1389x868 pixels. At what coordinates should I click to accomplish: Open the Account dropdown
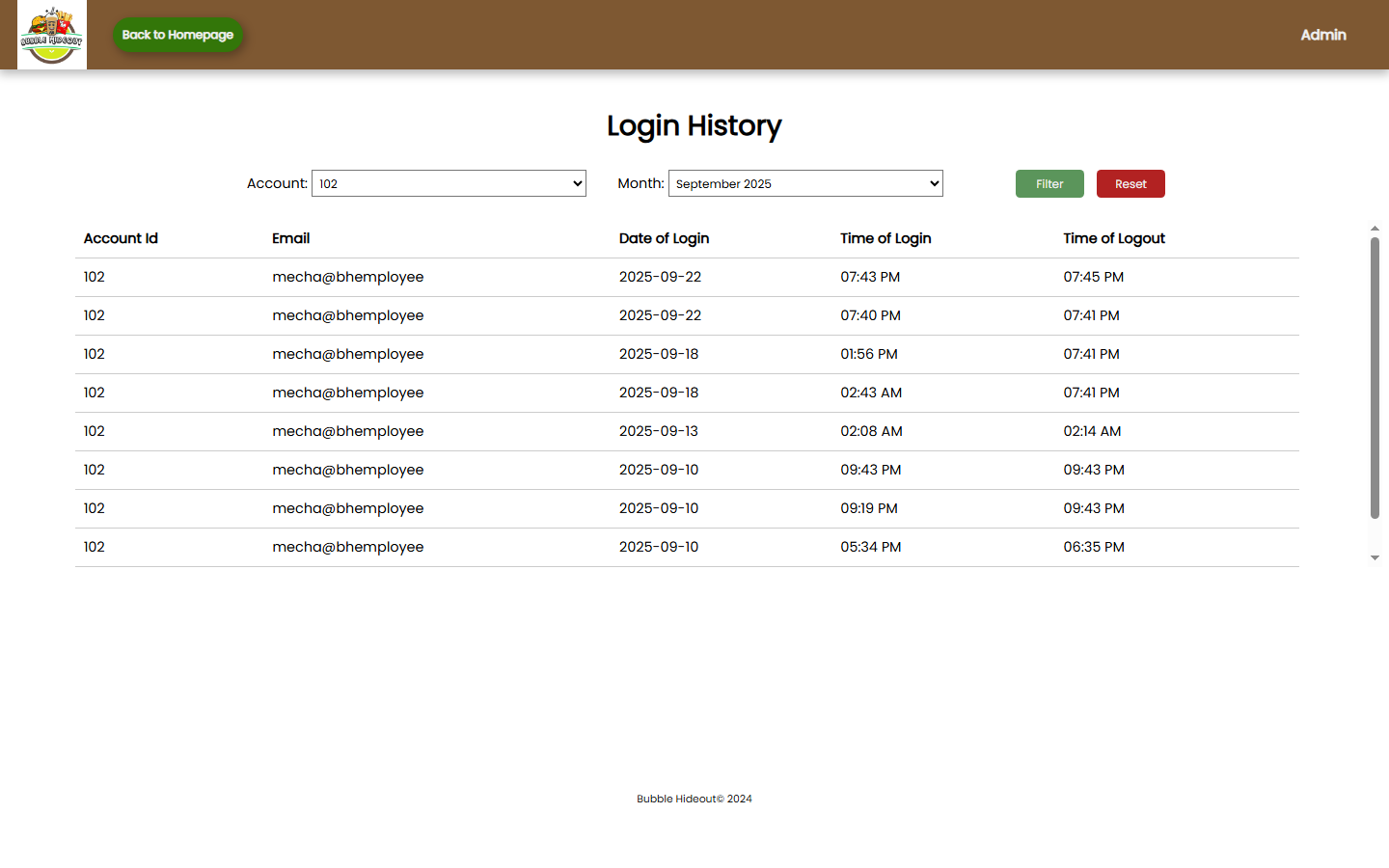[449, 183]
